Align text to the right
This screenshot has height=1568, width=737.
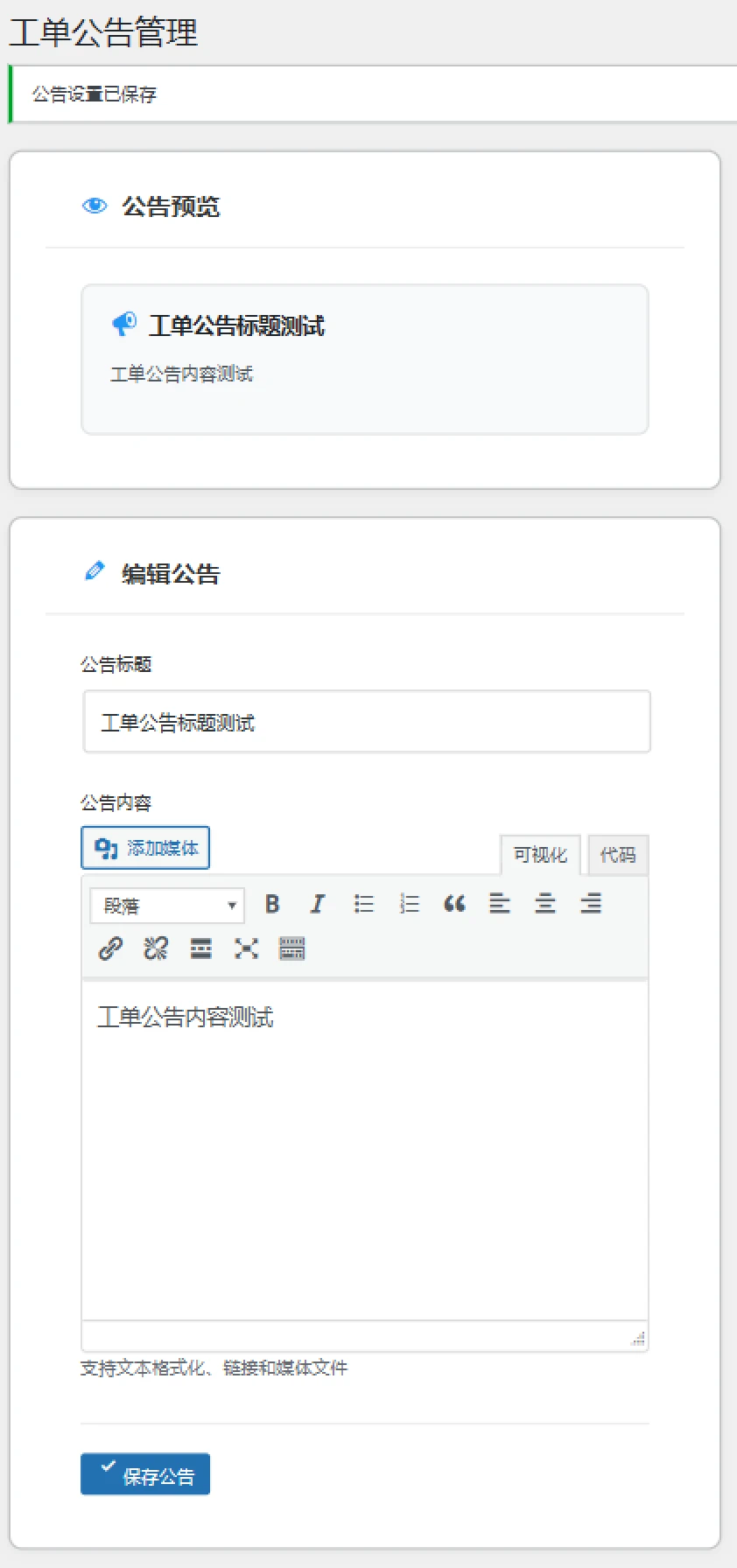coord(591,904)
